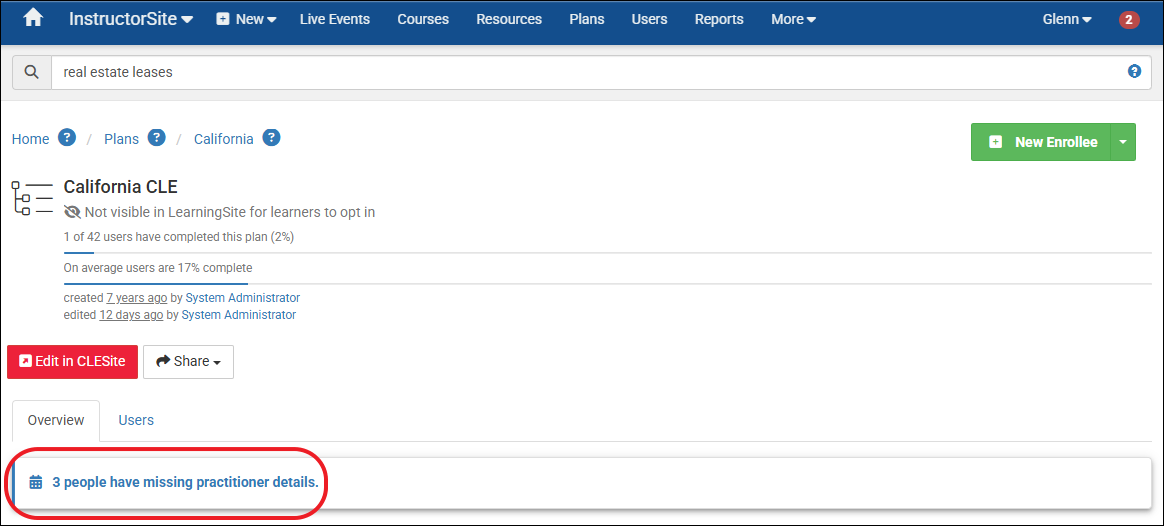Open the New menu in navbar
The width and height of the screenshot is (1164, 526).
(246, 19)
